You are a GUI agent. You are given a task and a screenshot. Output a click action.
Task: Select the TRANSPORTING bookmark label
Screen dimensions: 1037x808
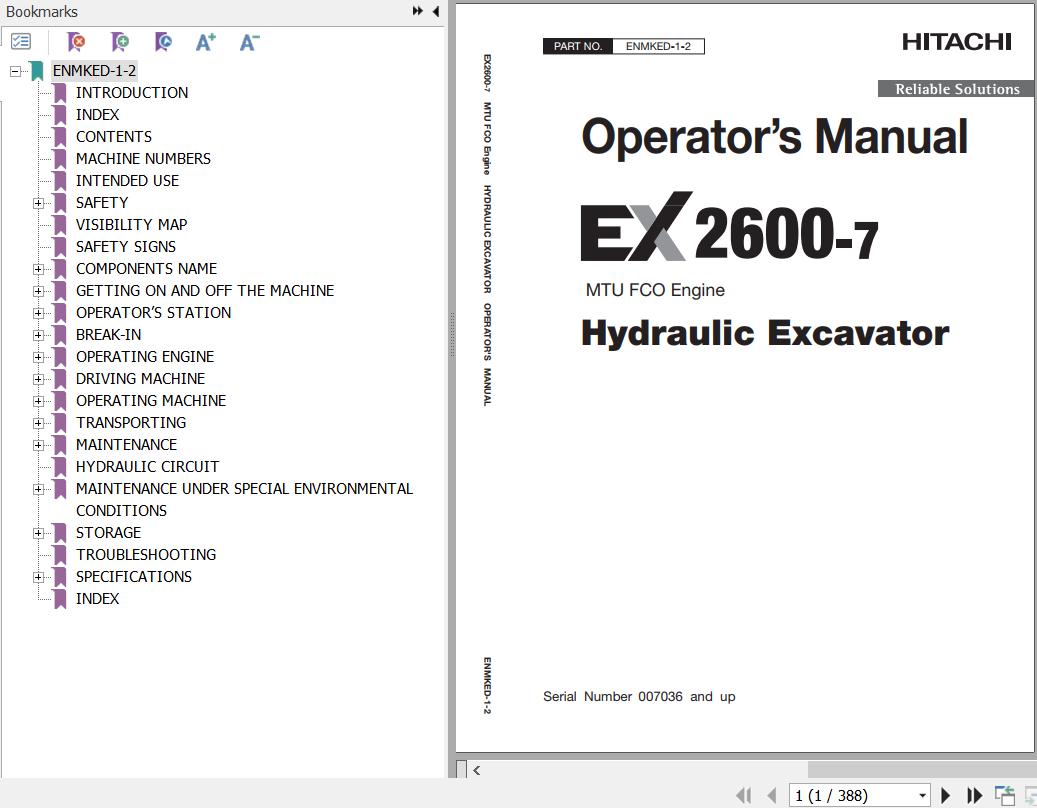click(131, 423)
